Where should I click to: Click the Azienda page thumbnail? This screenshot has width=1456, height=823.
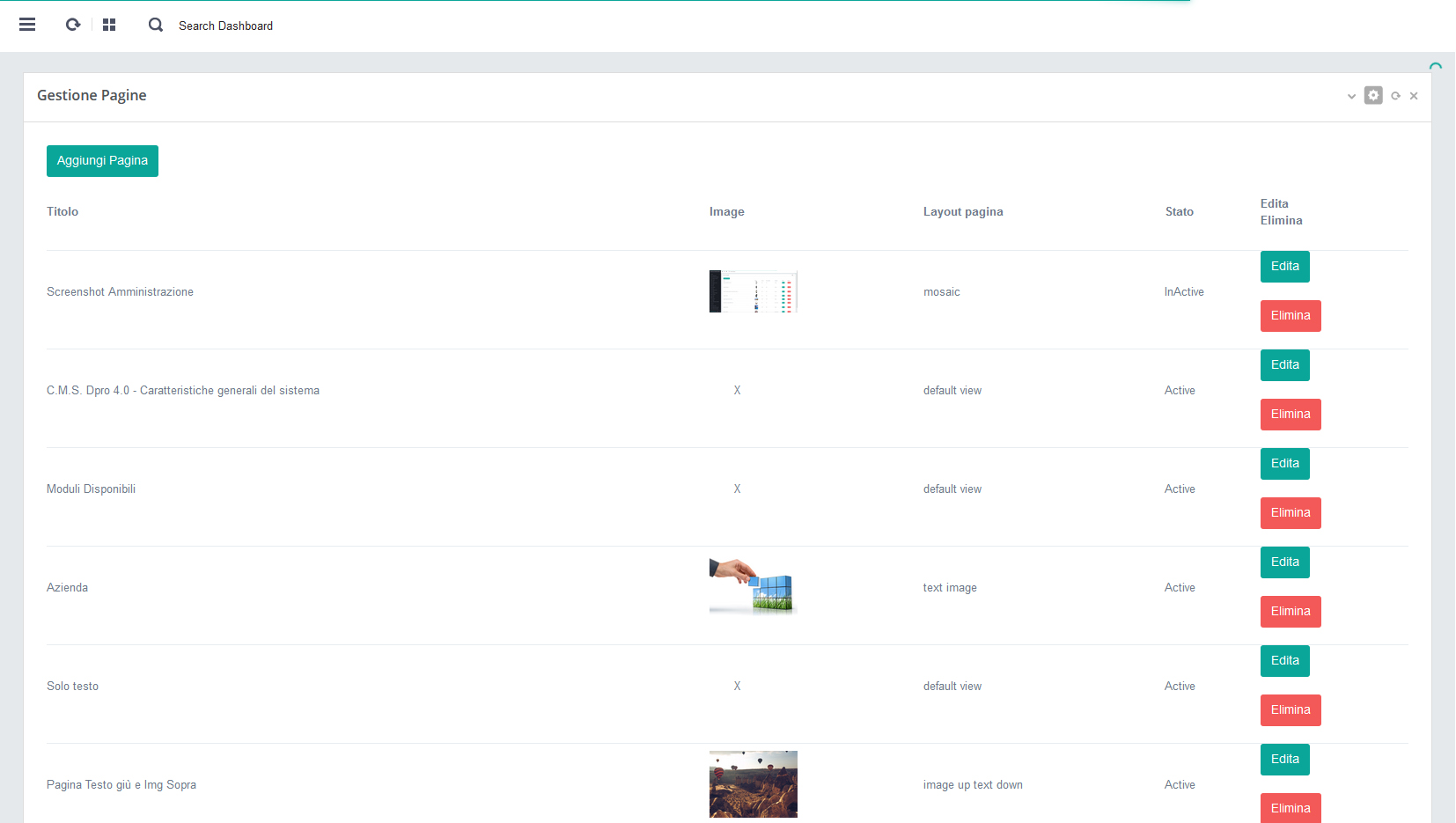pyautogui.click(x=753, y=586)
